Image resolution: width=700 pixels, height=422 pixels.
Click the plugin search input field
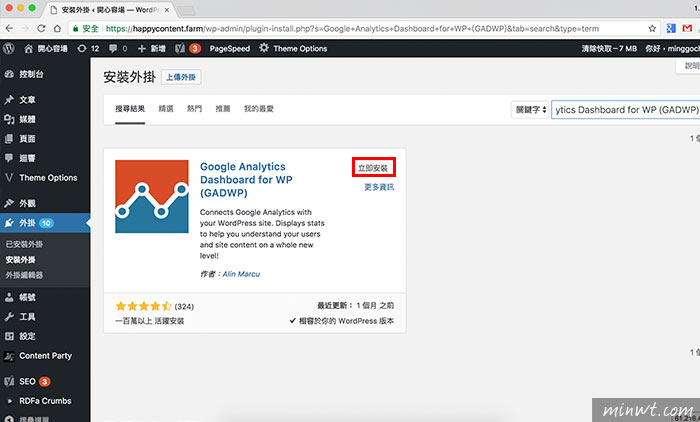(625, 110)
